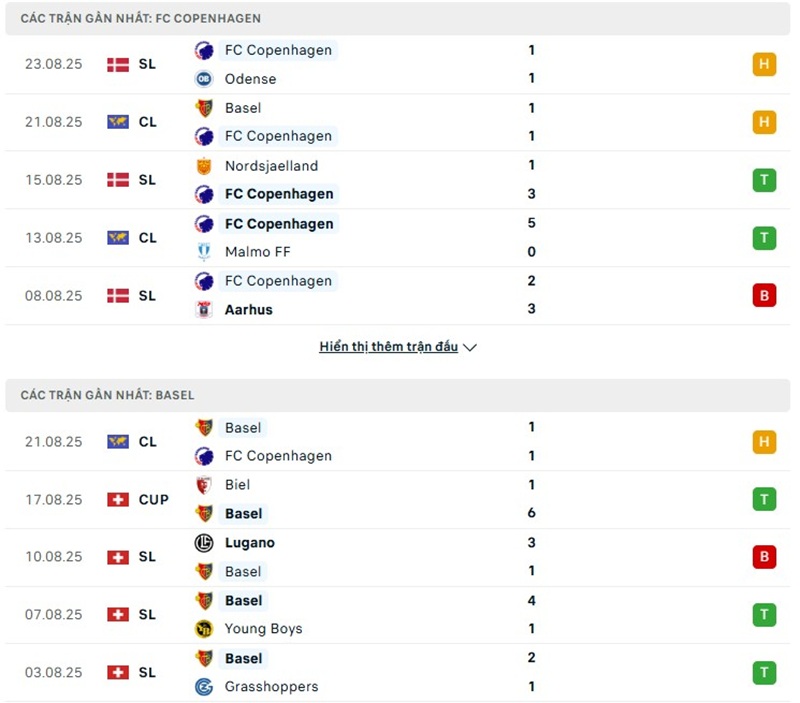
Task: Open the 15.08.25 Nordsjaelland match row
Action: click(400, 180)
